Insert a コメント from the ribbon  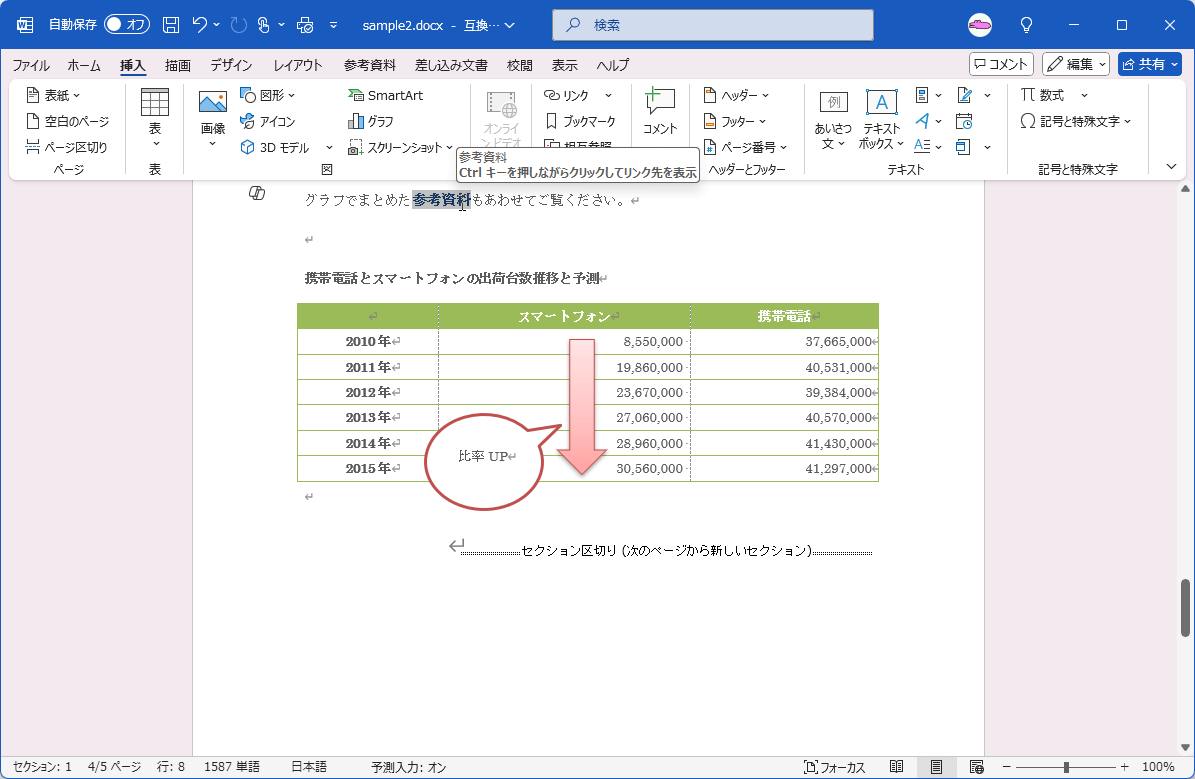coord(660,111)
